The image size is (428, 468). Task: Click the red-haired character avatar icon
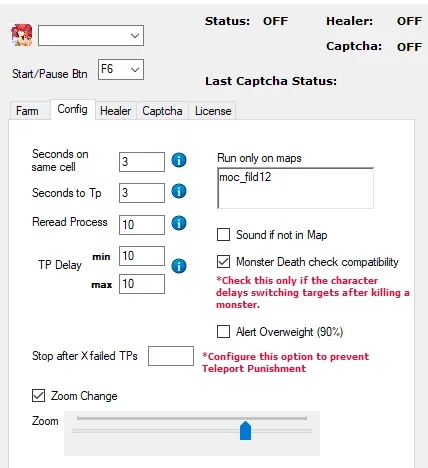pos(22,35)
